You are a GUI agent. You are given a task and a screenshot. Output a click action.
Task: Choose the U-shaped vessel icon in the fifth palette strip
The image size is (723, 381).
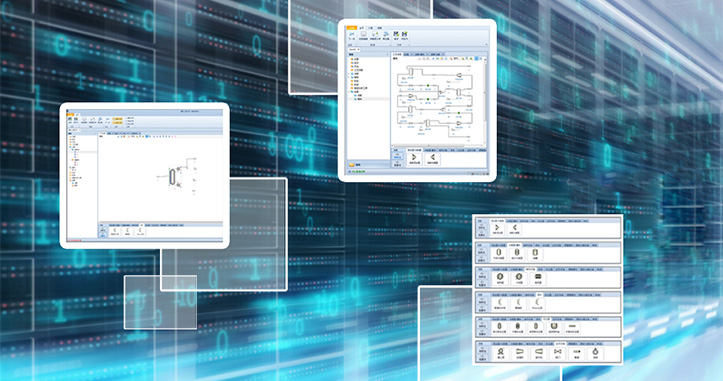click(x=553, y=327)
